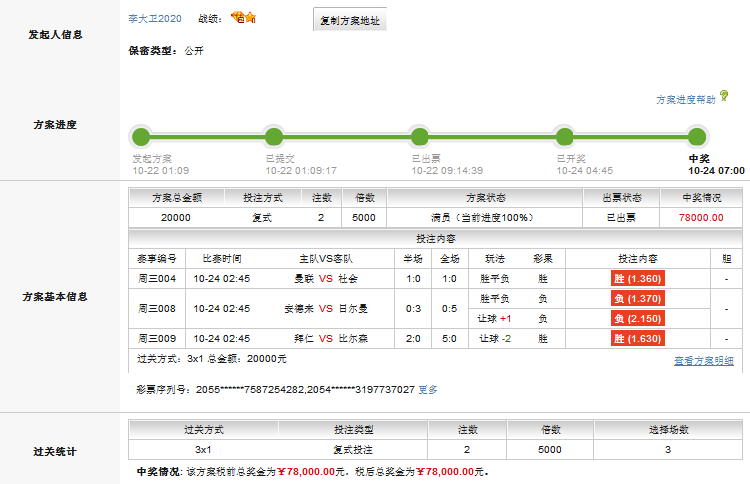The height and width of the screenshot is (484, 750).
Task: Open the 查看方案明细 link
Action: pyautogui.click(x=703, y=361)
